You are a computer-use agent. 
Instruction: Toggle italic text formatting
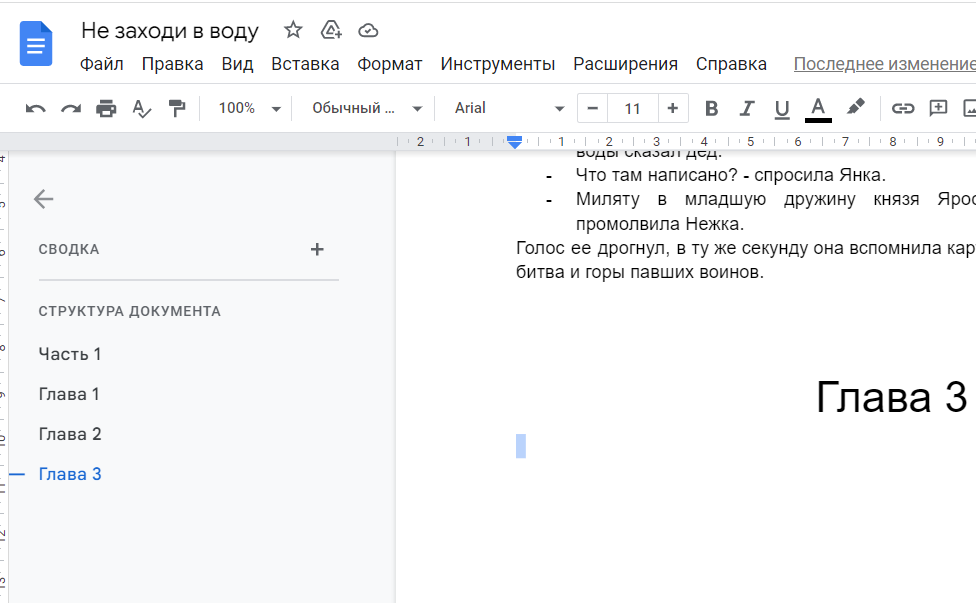pyautogui.click(x=746, y=108)
